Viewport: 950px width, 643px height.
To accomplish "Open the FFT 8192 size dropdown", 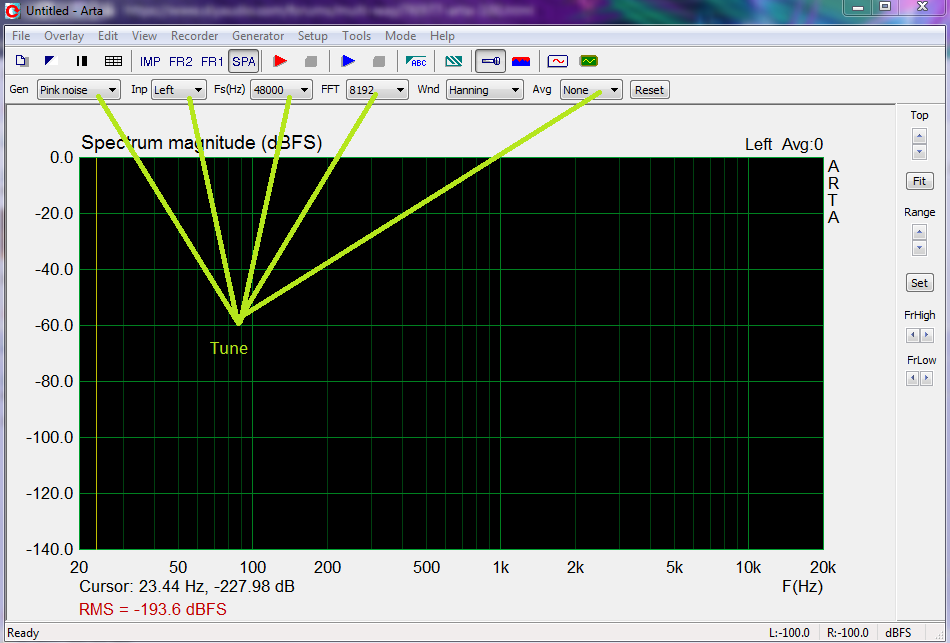I will tap(377, 90).
